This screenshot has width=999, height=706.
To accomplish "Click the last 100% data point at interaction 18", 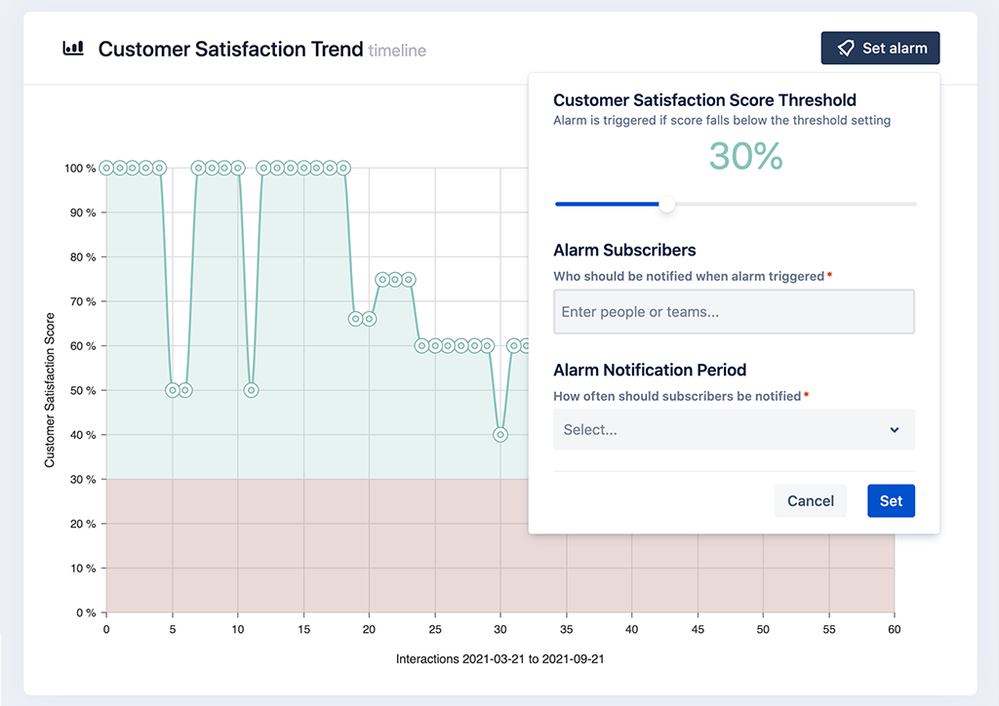I will (343, 168).
